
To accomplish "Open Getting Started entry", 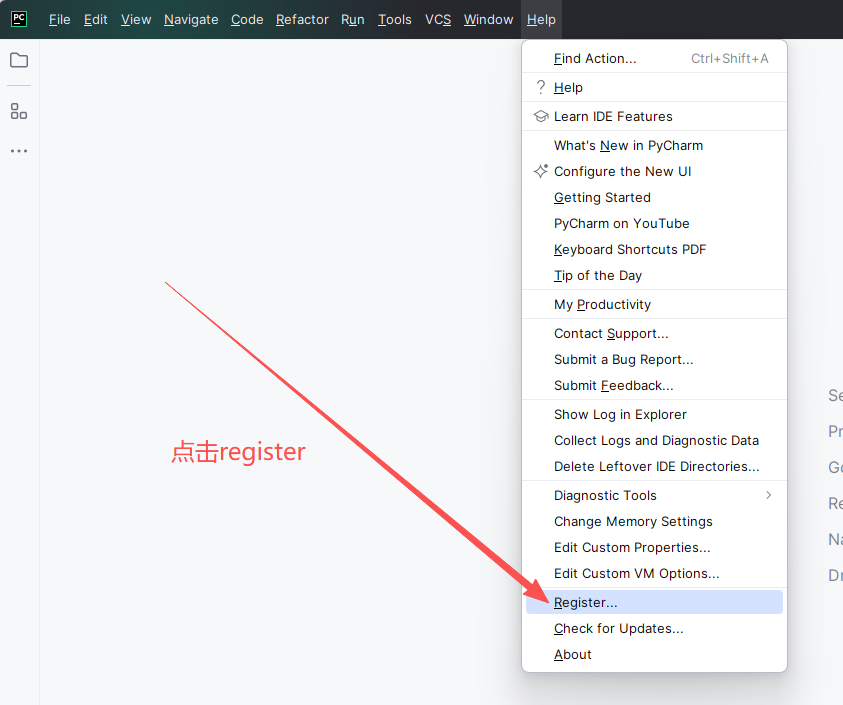I will (x=654, y=197).
